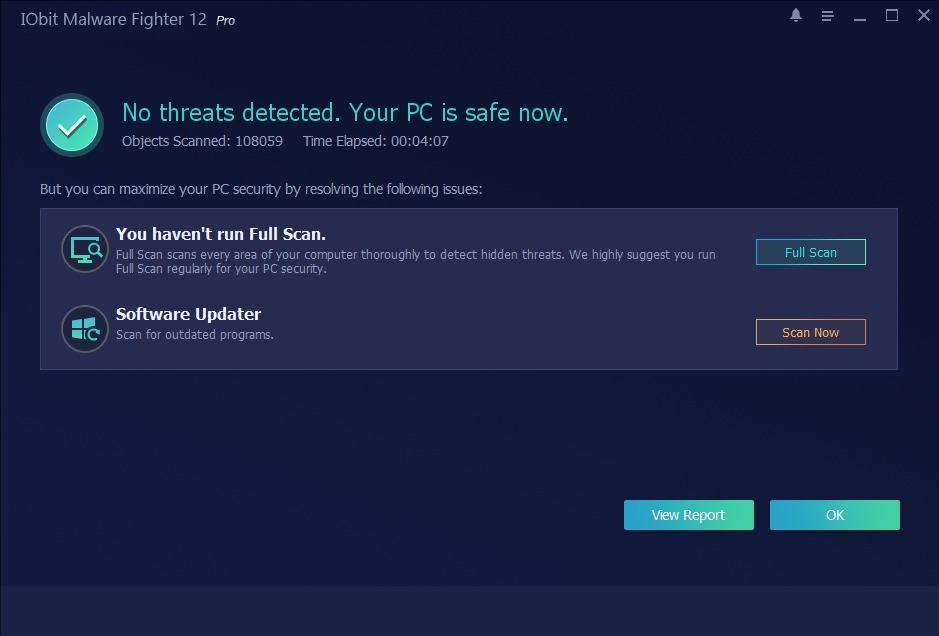Click the Full Scan monitor magnifier icon

point(85,249)
